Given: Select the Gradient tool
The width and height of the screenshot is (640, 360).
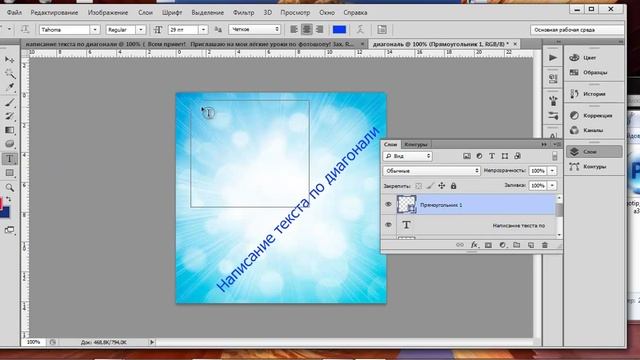Looking at the screenshot, I should tap(9, 130).
